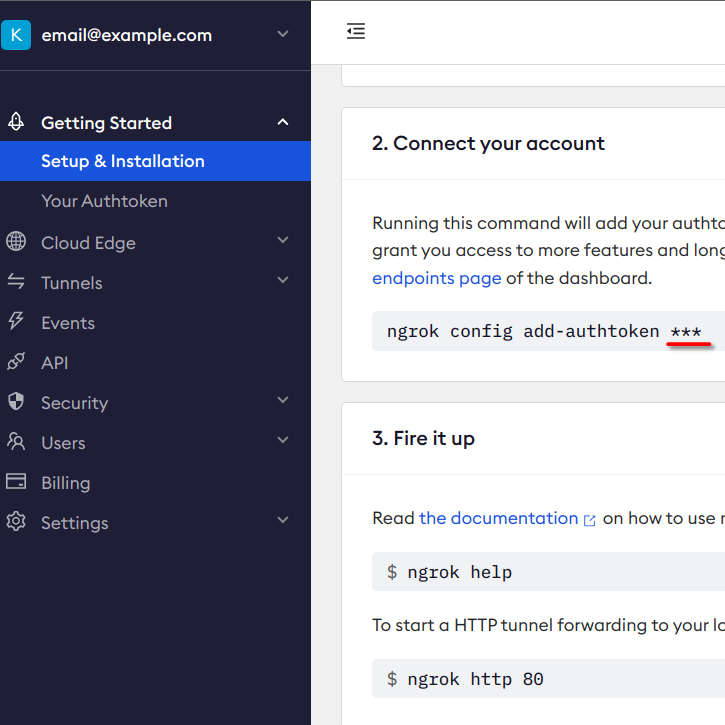725x725 pixels.
Task: Click the Billing credit card icon
Action: point(16,481)
